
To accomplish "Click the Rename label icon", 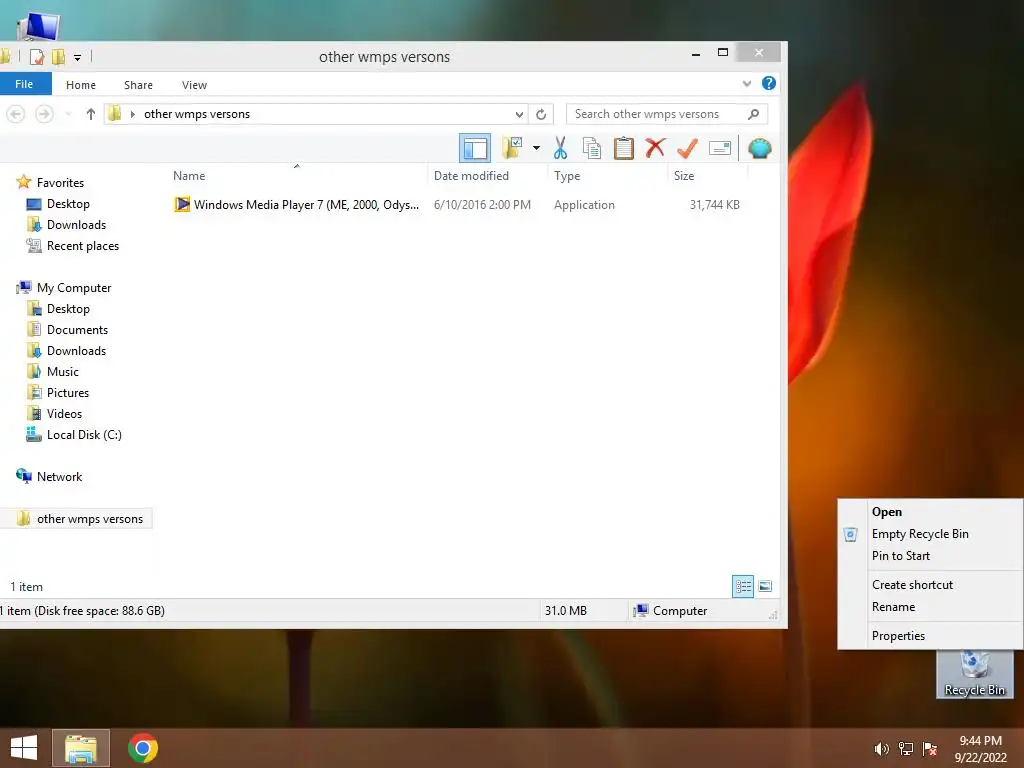I will tap(720, 148).
